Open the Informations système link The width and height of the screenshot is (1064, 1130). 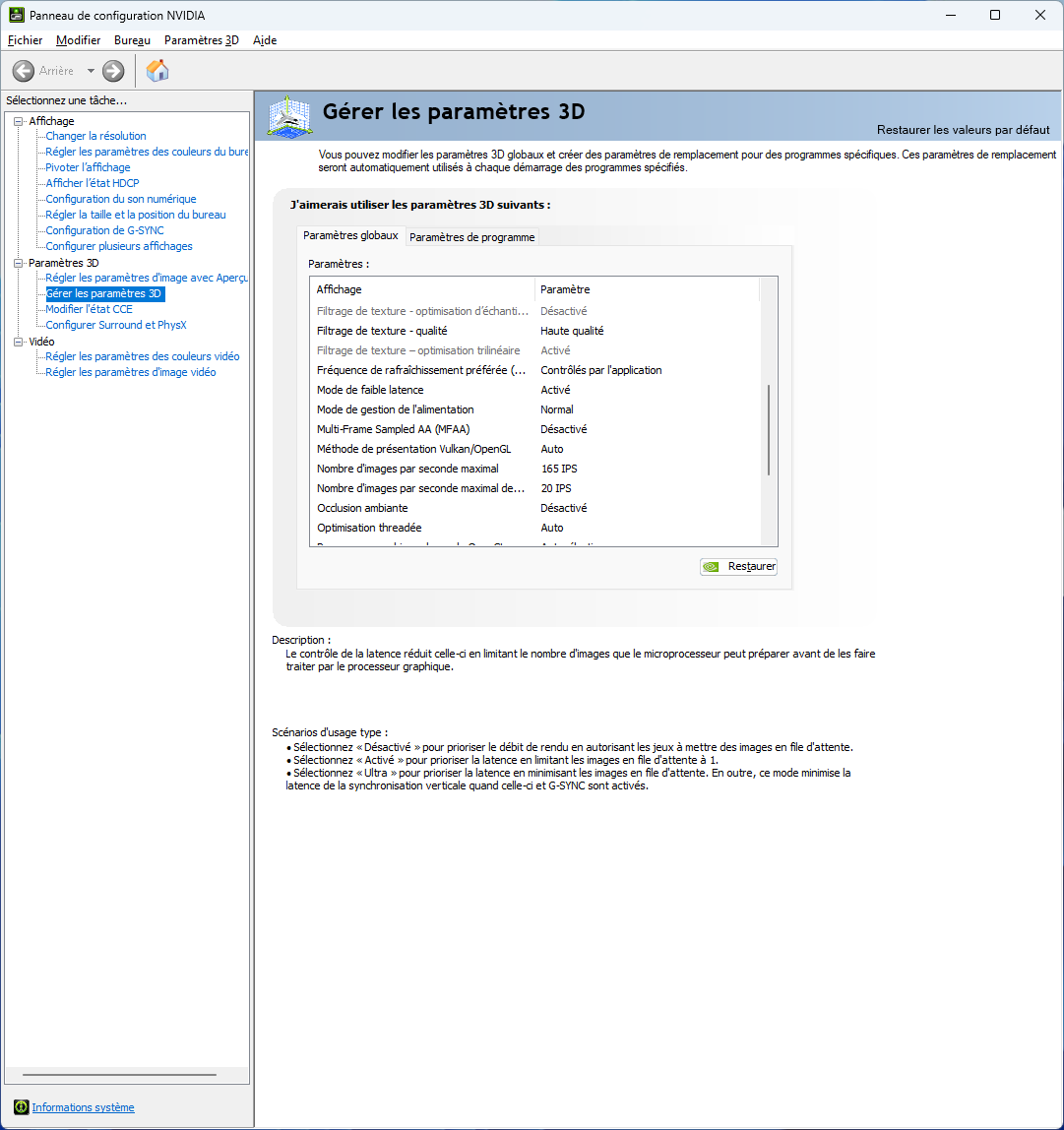83,1107
